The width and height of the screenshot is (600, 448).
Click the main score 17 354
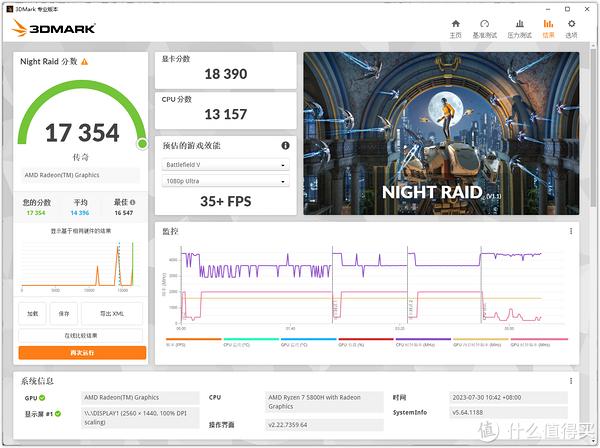(82, 133)
